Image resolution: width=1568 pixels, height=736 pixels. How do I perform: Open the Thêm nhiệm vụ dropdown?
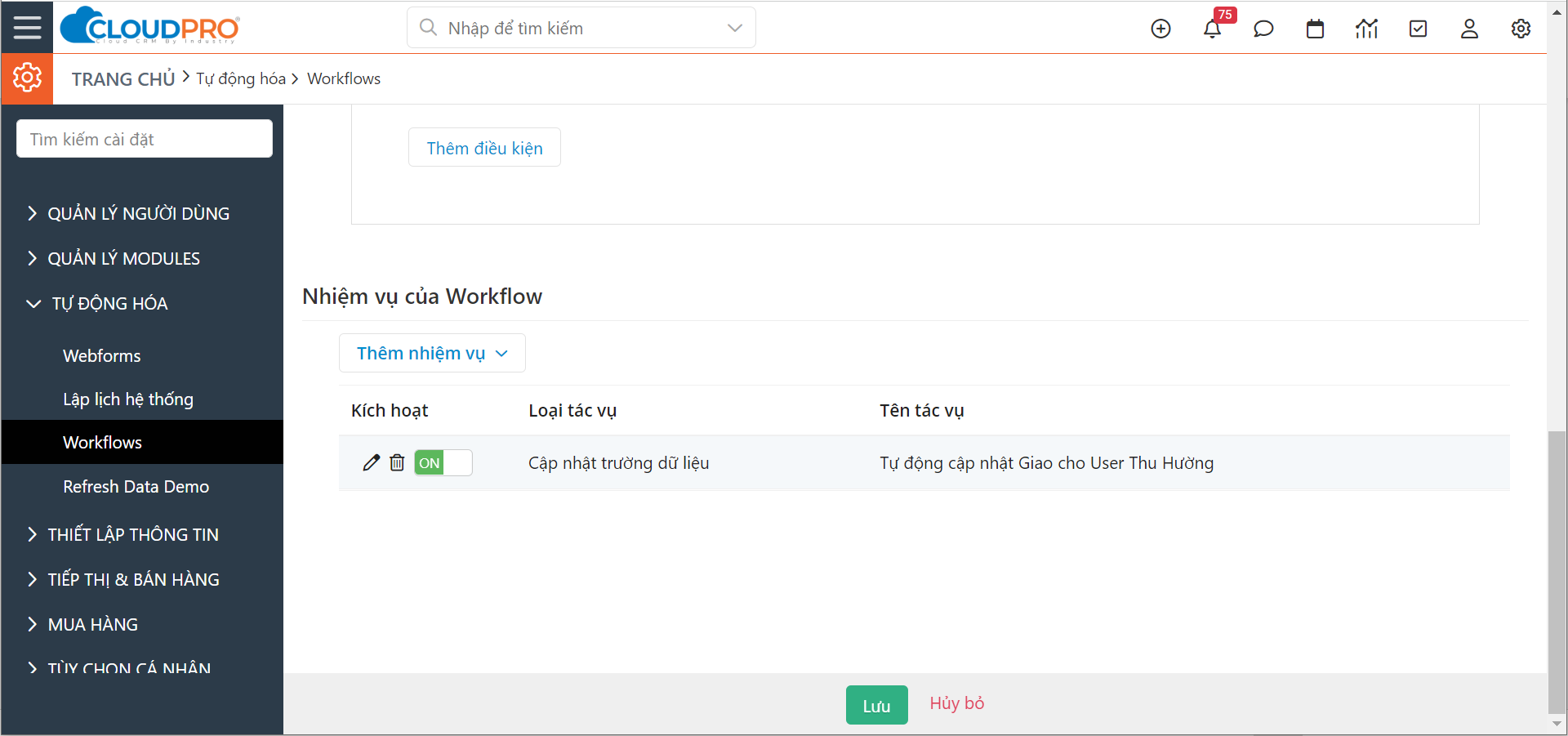click(432, 353)
